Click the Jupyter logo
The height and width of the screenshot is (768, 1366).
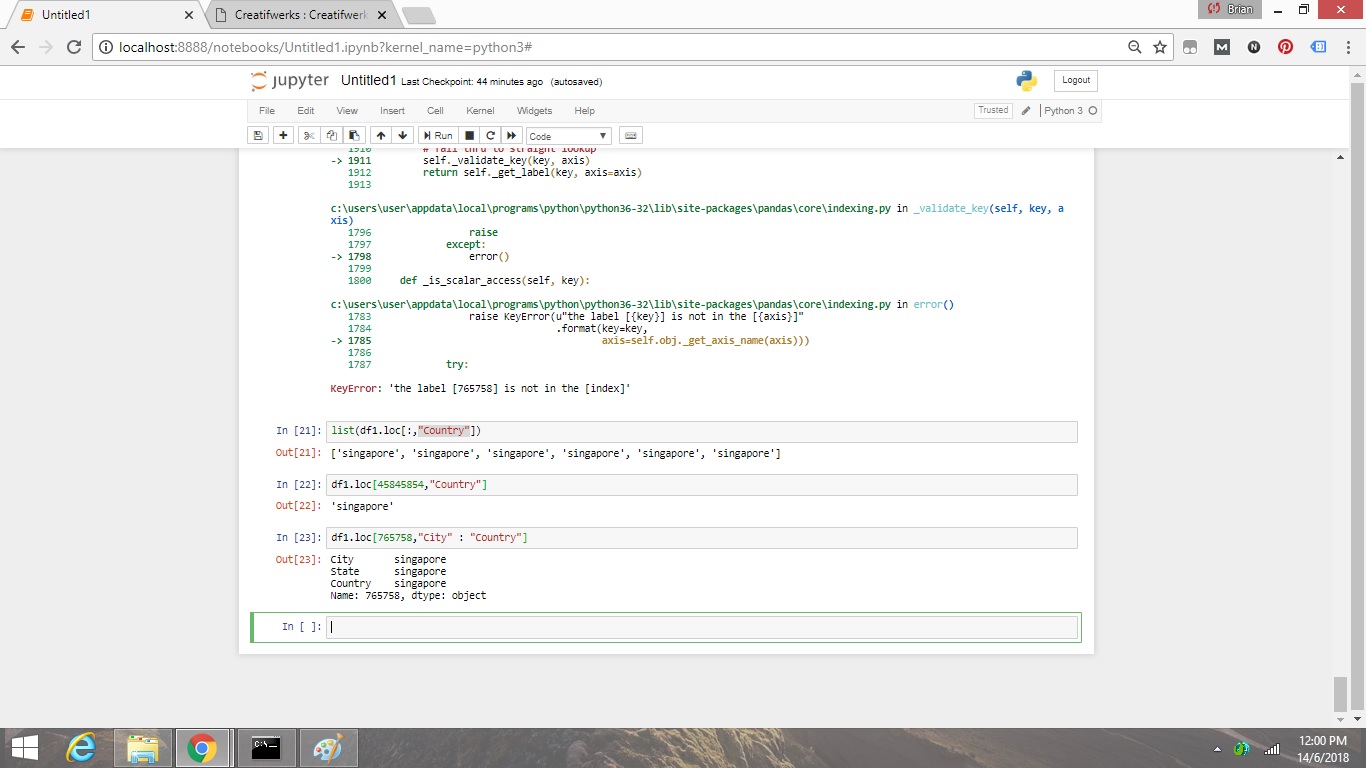[x=290, y=81]
